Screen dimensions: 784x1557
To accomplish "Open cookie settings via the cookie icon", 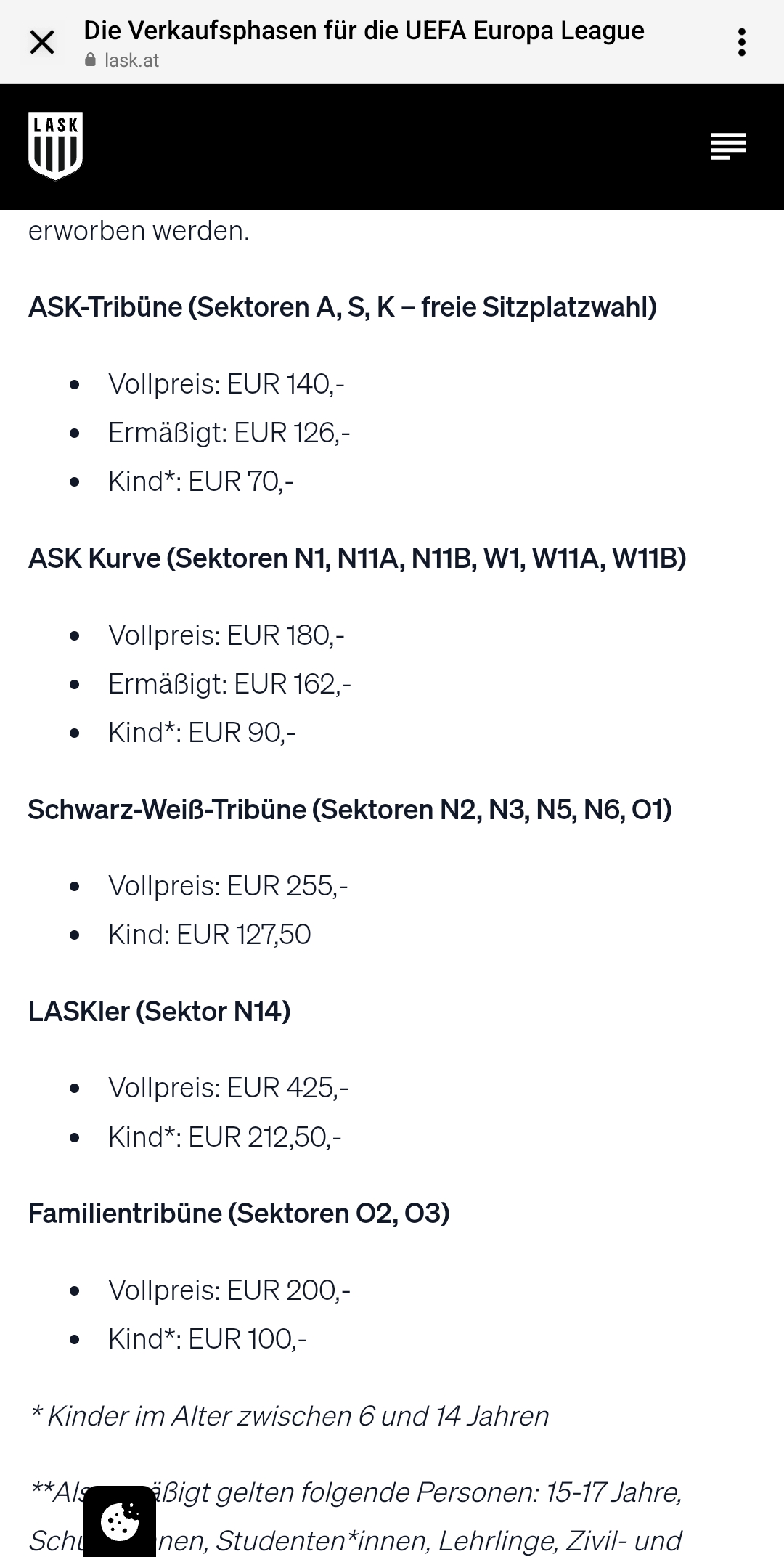I will point(120,1521).
